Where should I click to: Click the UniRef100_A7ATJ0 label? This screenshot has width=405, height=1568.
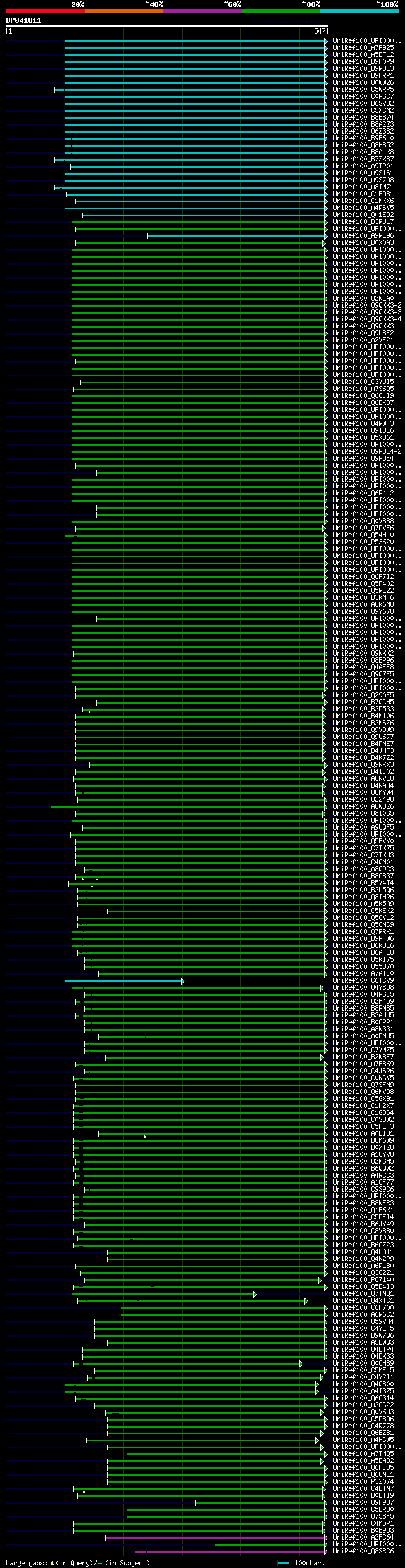[x=363, y=973]
